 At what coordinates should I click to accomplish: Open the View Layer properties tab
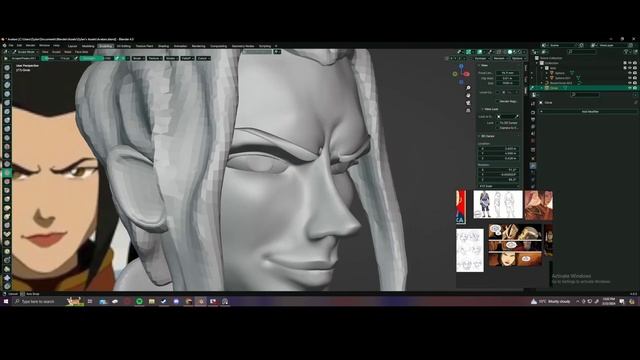pos(533,126)
